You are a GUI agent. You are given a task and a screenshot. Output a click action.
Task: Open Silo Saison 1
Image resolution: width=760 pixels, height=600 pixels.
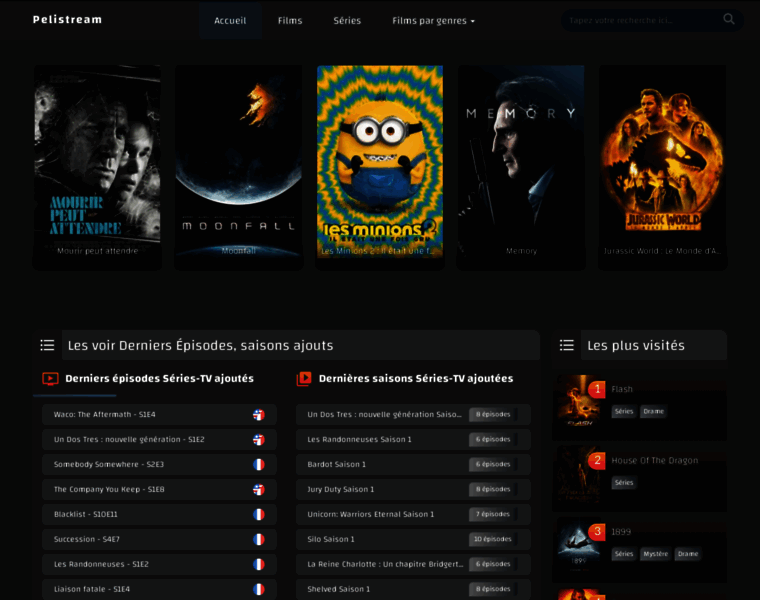413,539
